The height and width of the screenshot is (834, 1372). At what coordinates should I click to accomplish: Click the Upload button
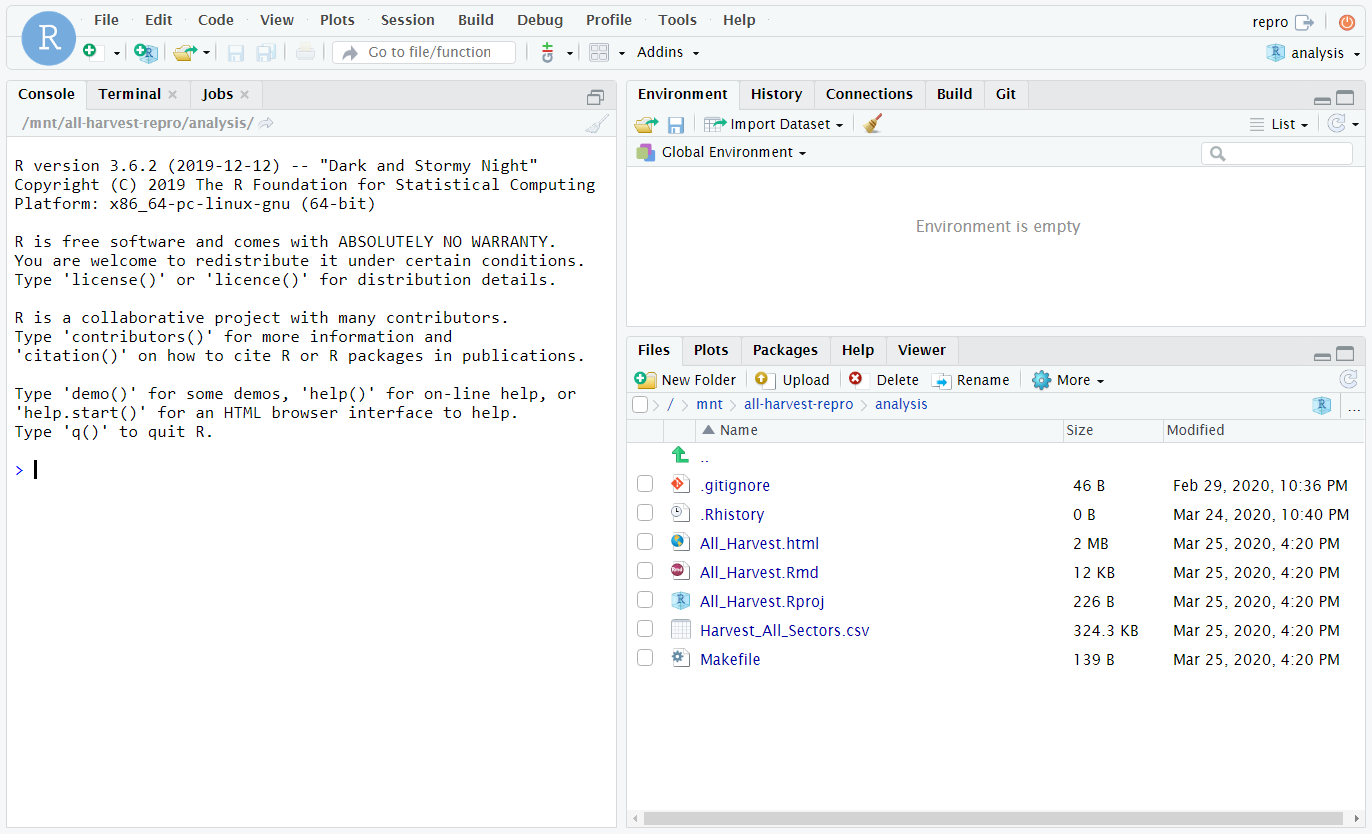[792, 380]
